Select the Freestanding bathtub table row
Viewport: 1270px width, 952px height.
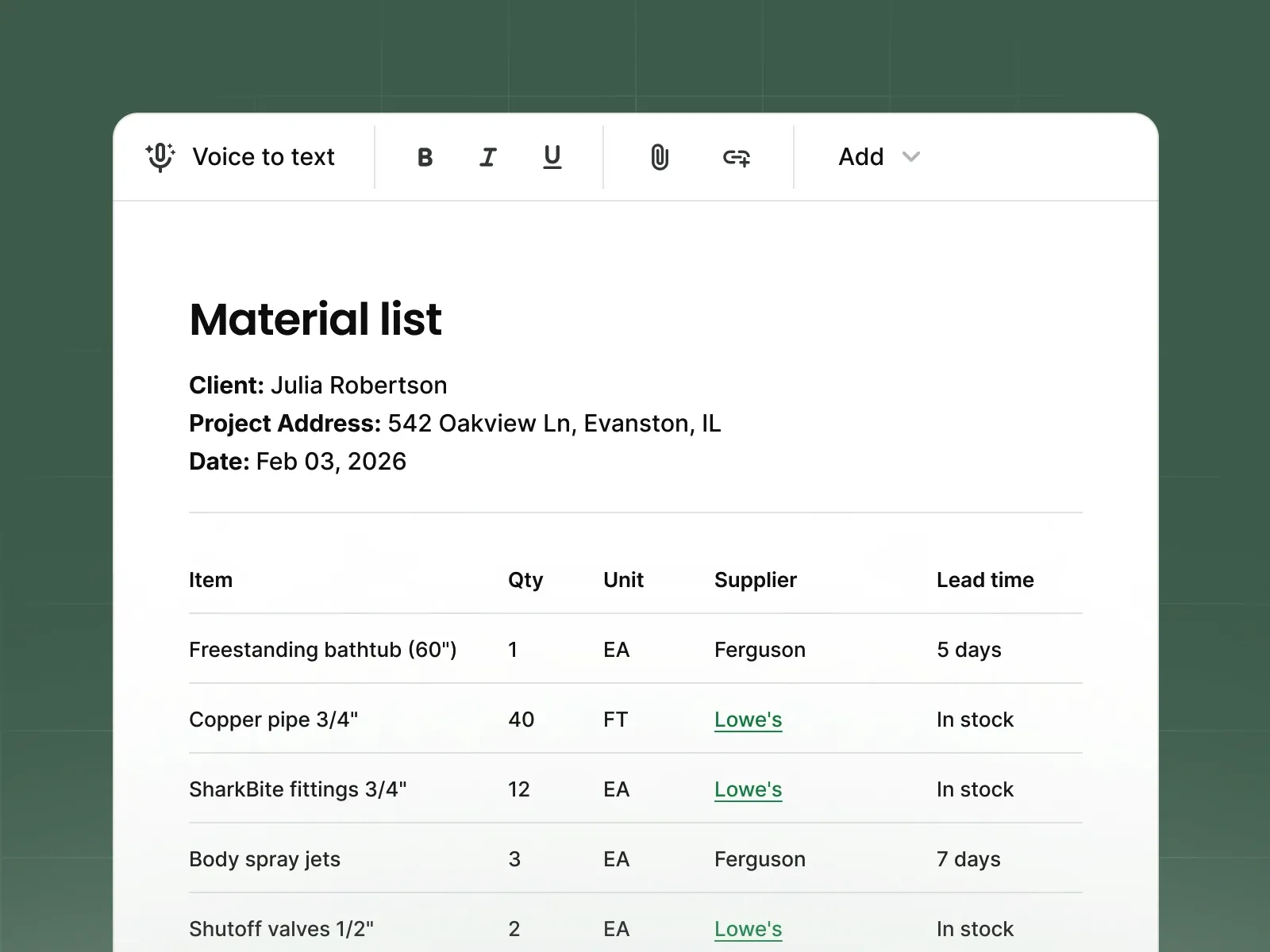(322, 649)
